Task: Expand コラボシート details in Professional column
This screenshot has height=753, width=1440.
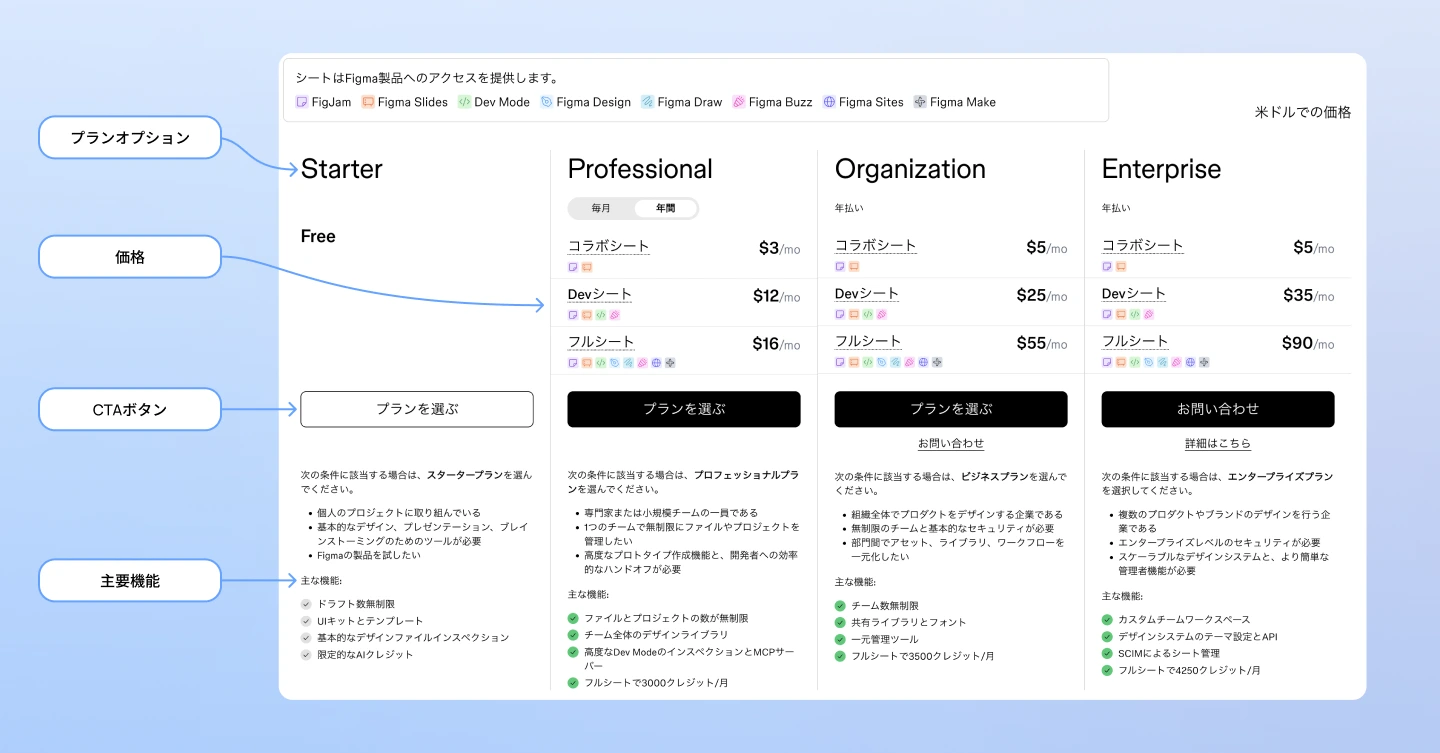Action: click(x=608, y=245)
